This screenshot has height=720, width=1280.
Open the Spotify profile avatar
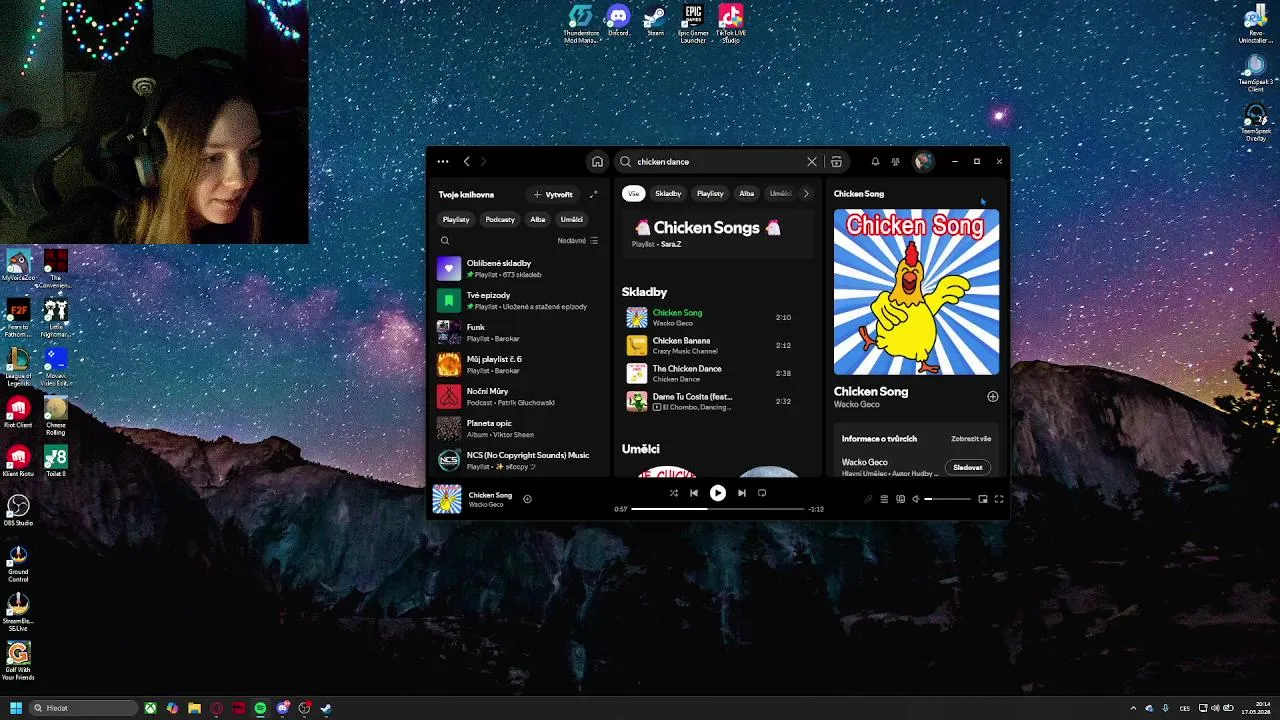(923, 161)
